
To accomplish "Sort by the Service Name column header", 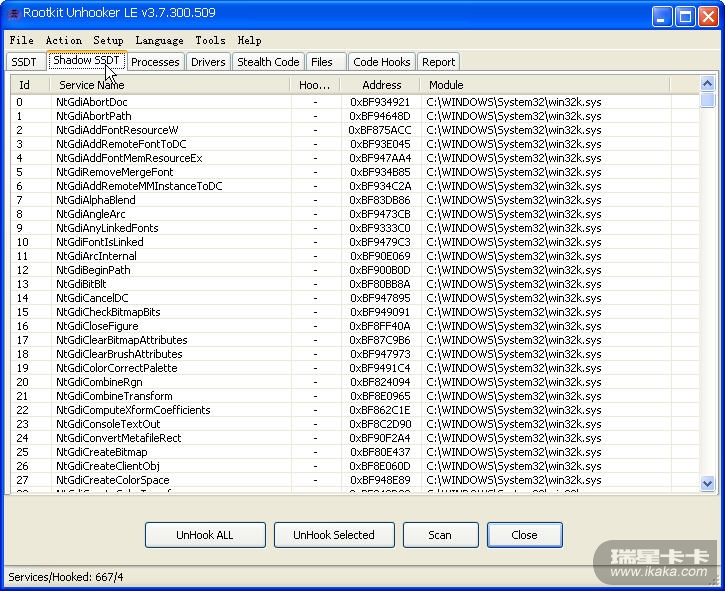I will click(170, 85).
